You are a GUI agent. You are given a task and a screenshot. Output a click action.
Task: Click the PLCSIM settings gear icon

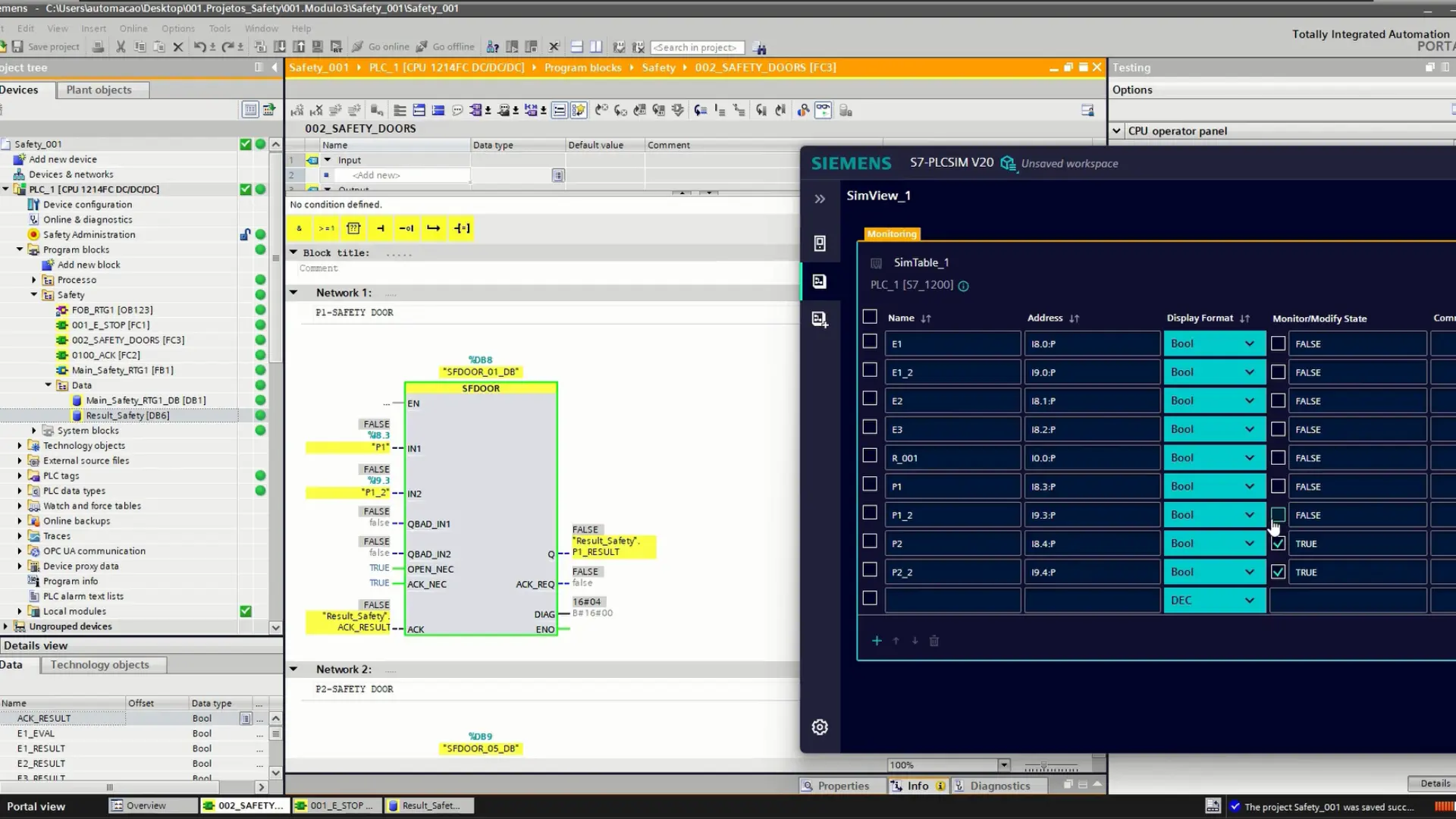click(819, 727)
